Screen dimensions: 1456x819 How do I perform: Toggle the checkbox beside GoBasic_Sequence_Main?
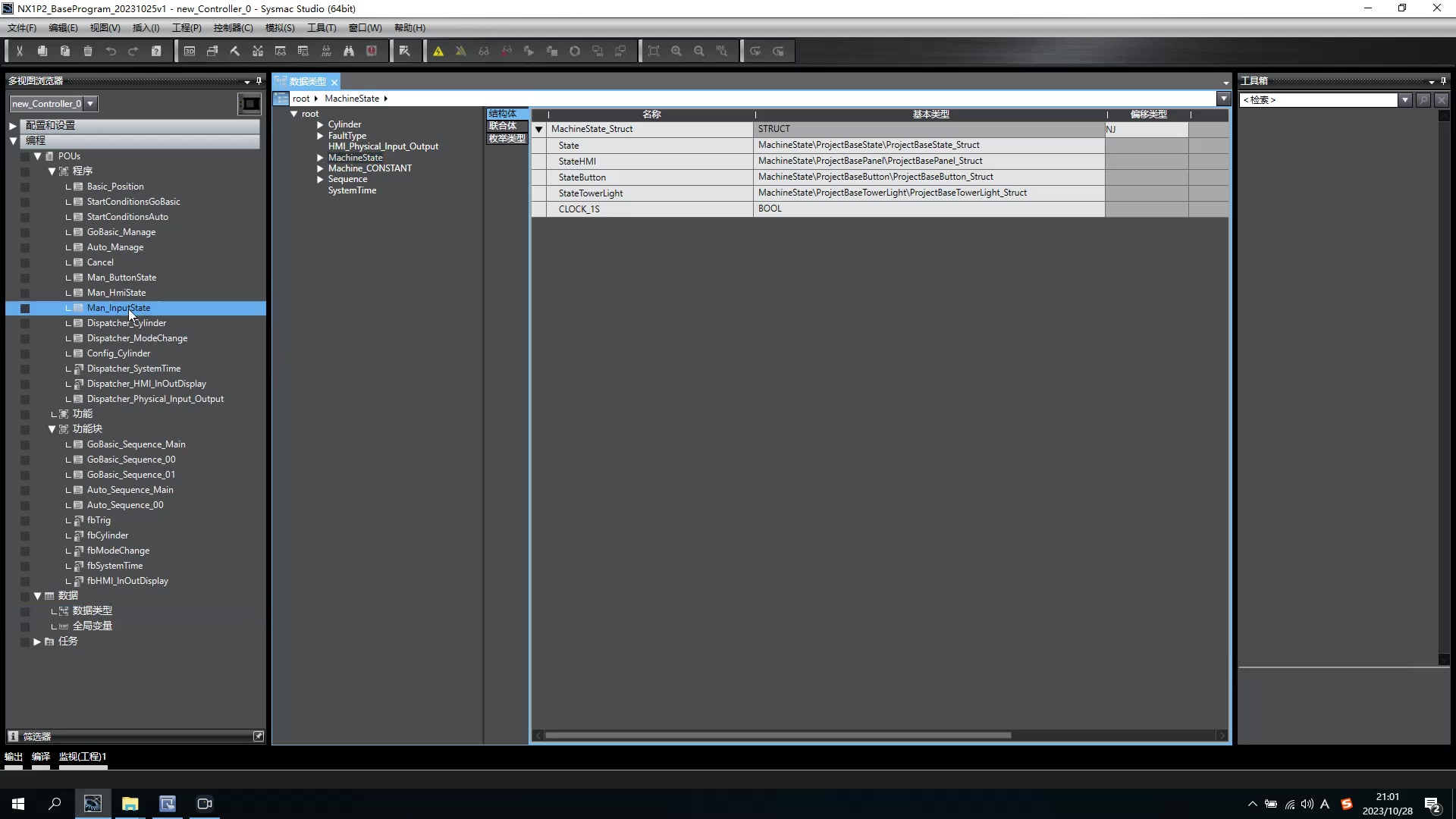pos(25,445)
